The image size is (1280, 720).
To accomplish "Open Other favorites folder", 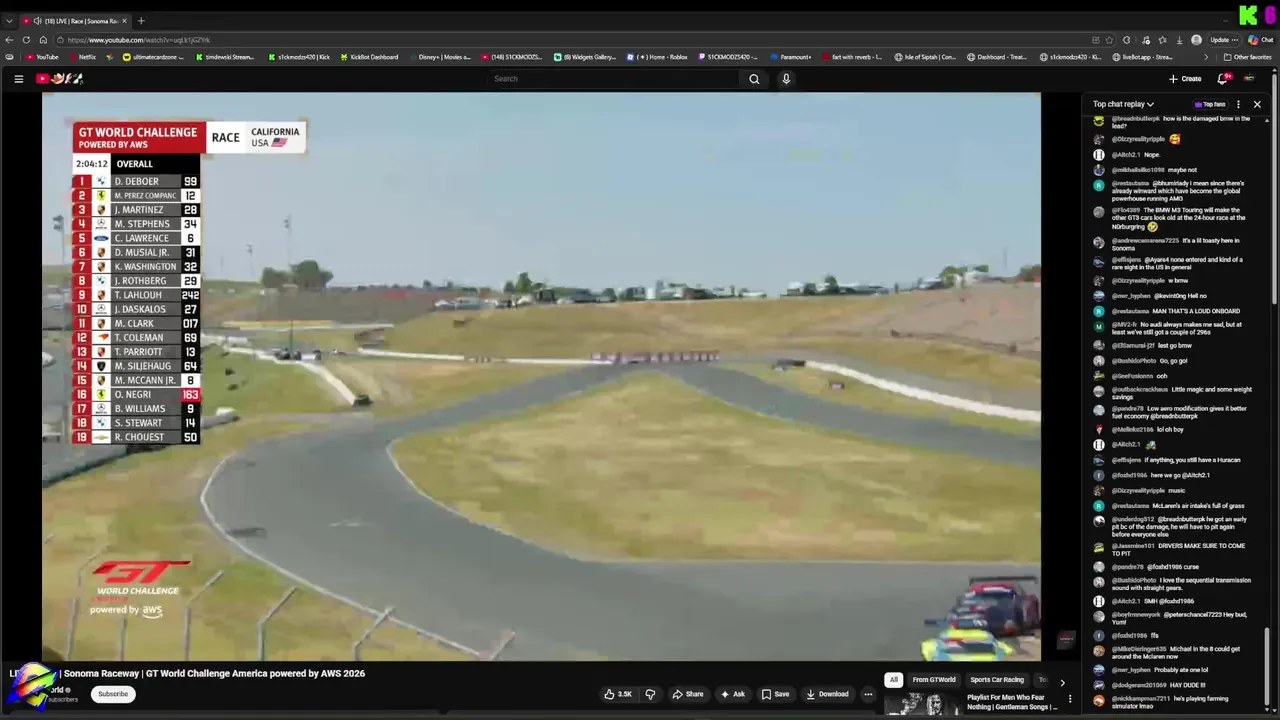I will click(x=1248, y=57).
